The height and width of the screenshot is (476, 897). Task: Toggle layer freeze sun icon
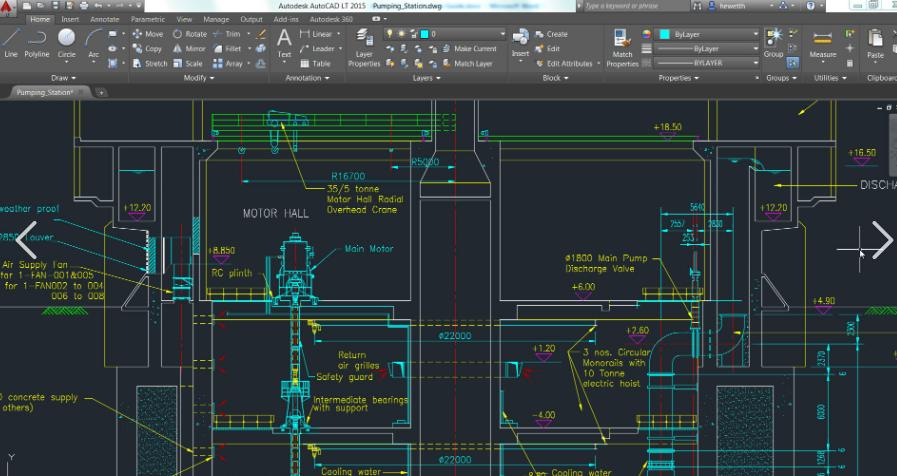pos(401,34)
